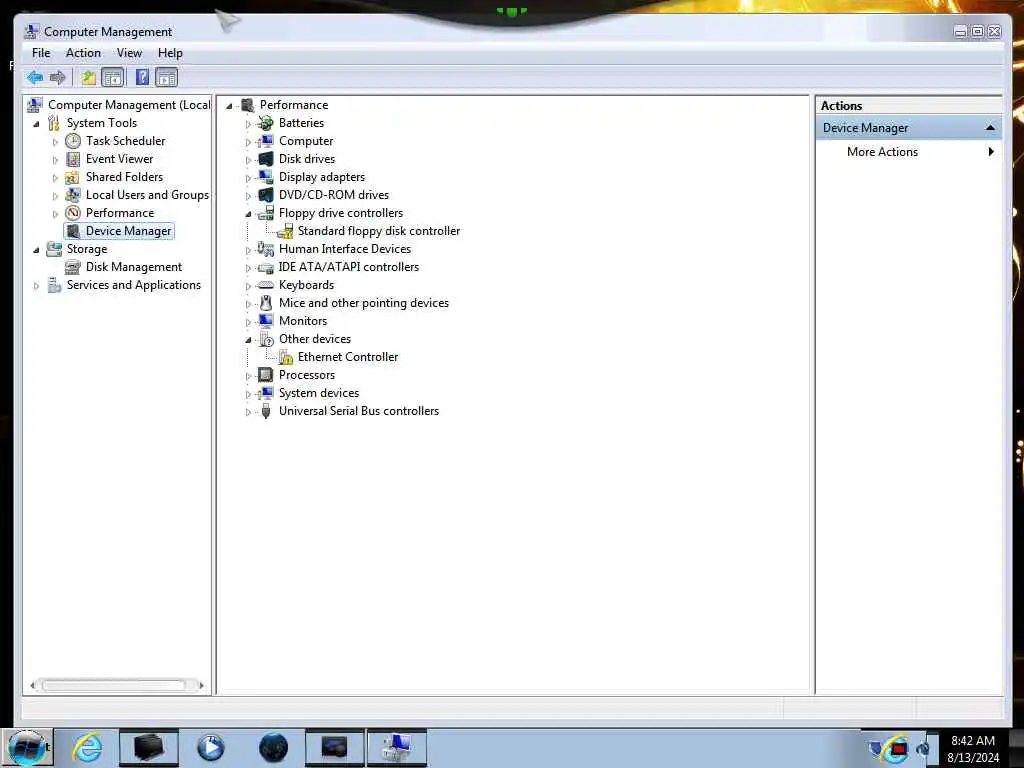Click the left pane horizontal scrollbar thumb
The width and height of the screenshot is (1024, 768).
(x=114, y=685)
